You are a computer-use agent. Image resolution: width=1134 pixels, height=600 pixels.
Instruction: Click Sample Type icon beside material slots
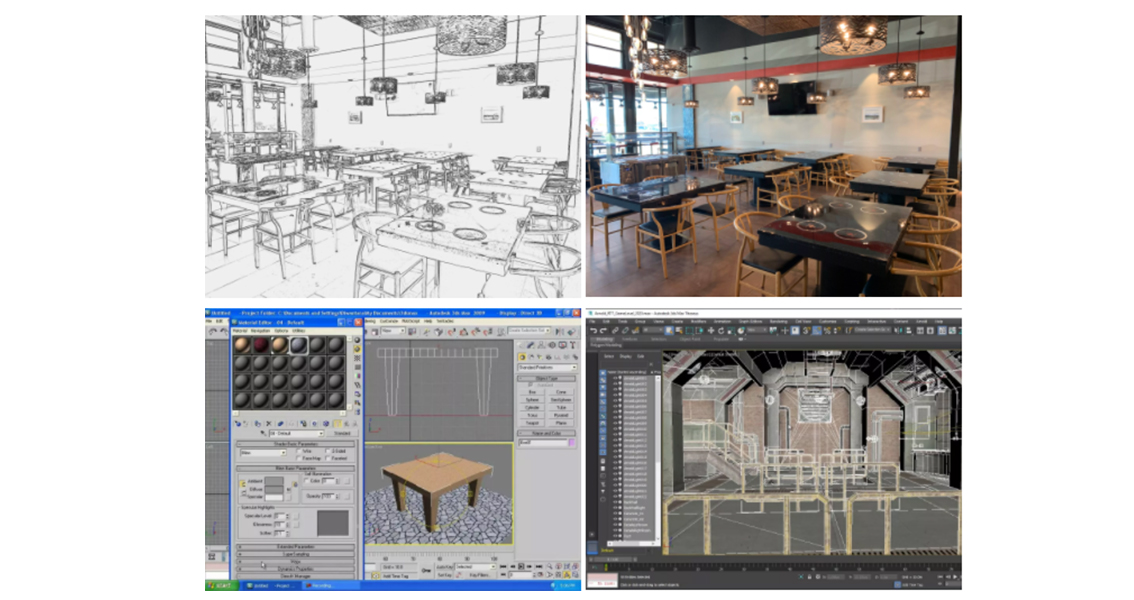click(357, 340)
